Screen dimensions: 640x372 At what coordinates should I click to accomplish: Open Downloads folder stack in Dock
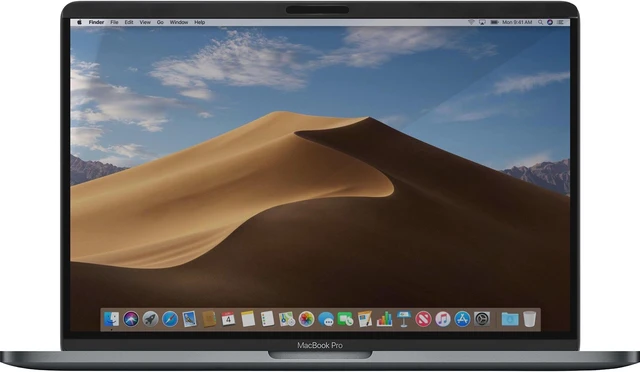click(510, 319)
